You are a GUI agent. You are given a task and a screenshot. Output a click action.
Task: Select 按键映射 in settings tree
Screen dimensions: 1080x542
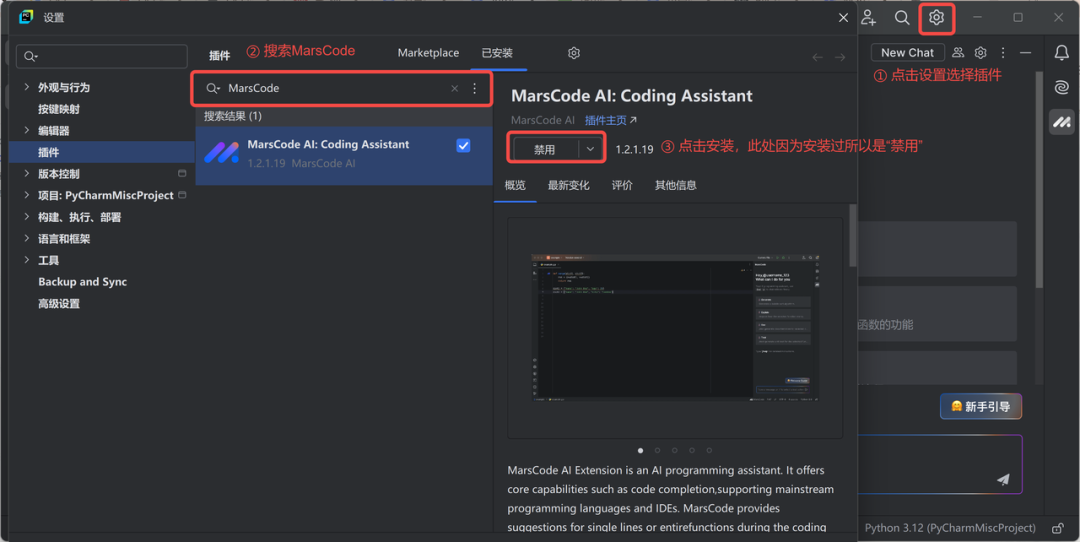(59, 109)
